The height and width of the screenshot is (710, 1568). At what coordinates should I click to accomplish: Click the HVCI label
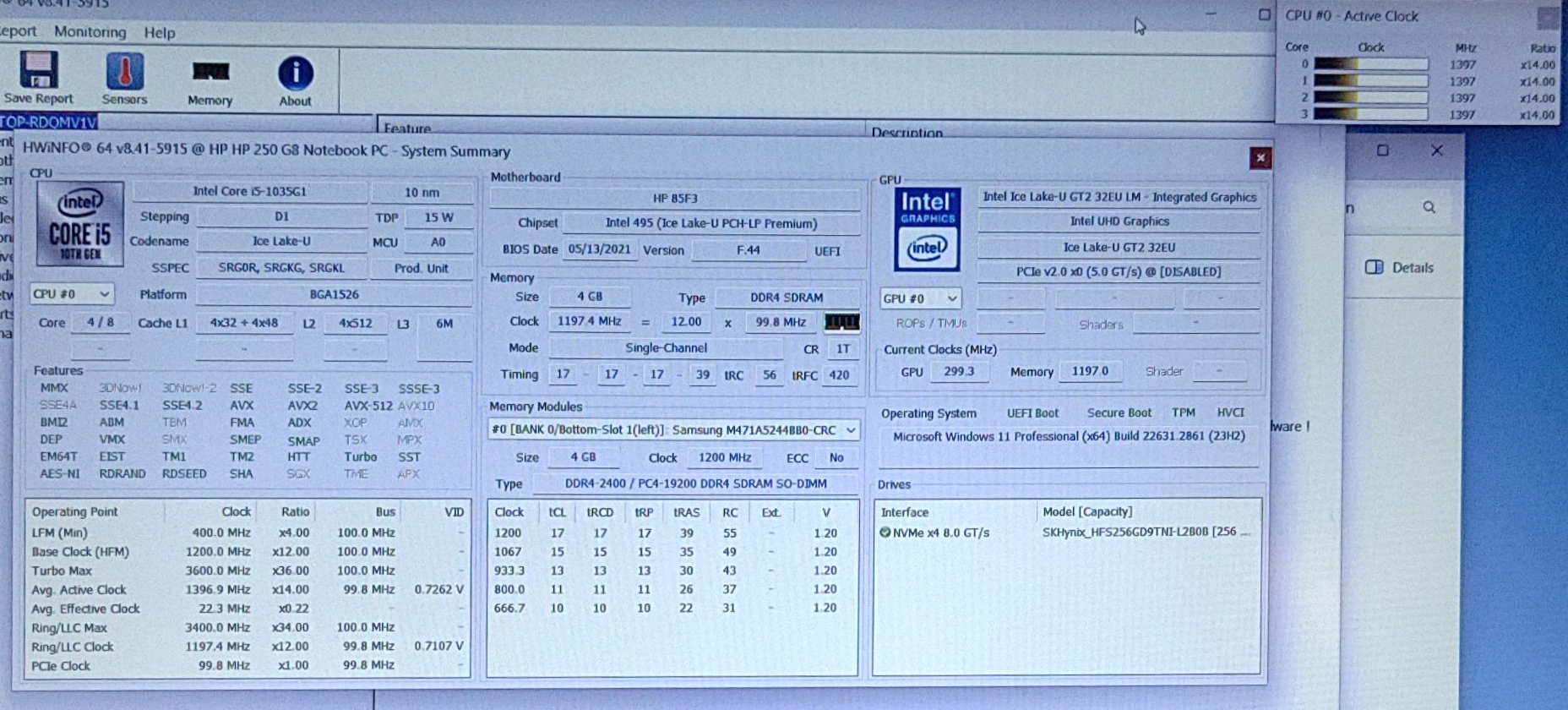point(1231,412)
